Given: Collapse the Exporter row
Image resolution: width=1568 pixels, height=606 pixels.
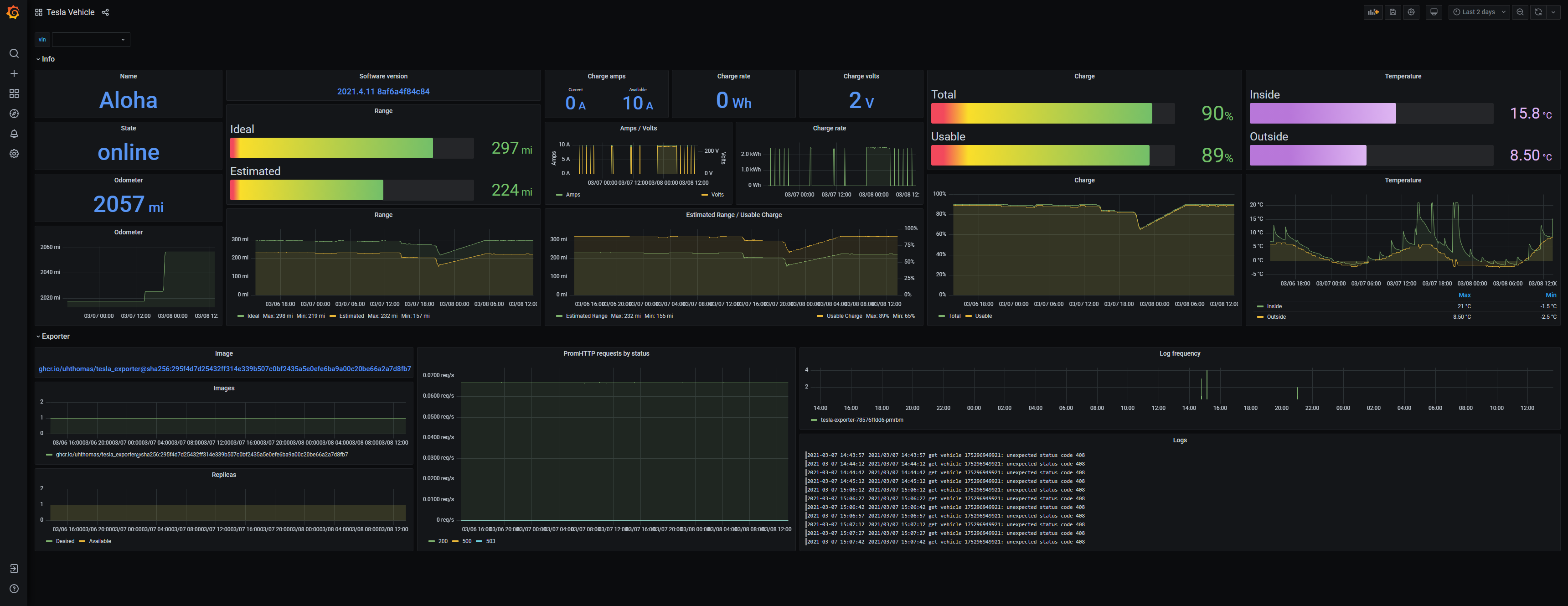Looking at the screenshot, I should click(x=55, y=336).
